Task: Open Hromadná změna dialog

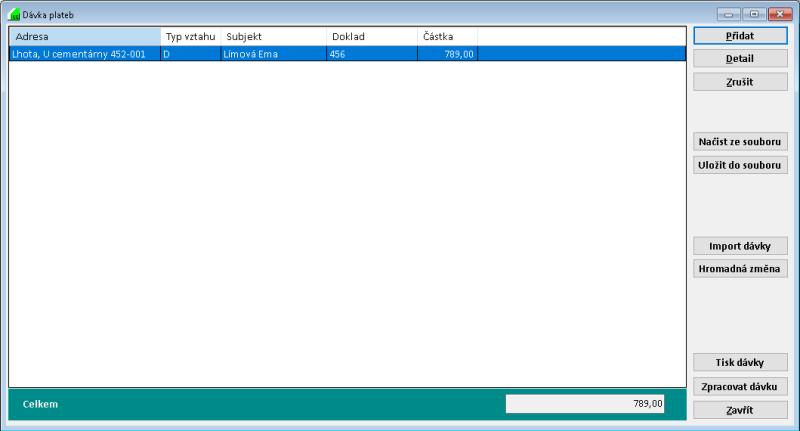Action: tap(740, 268)
